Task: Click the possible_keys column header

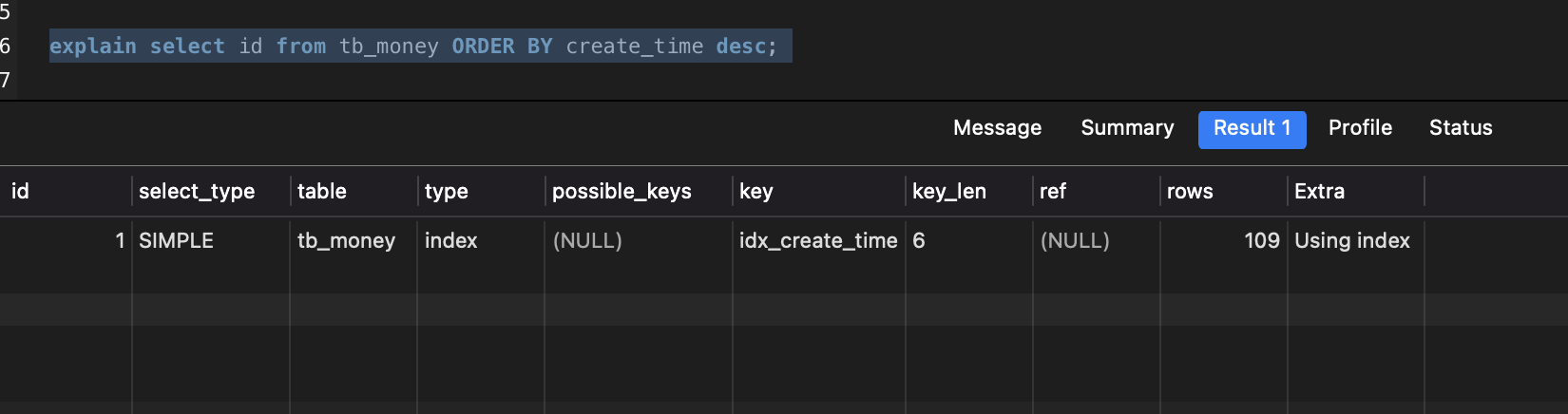Action: tap(621, 192)
